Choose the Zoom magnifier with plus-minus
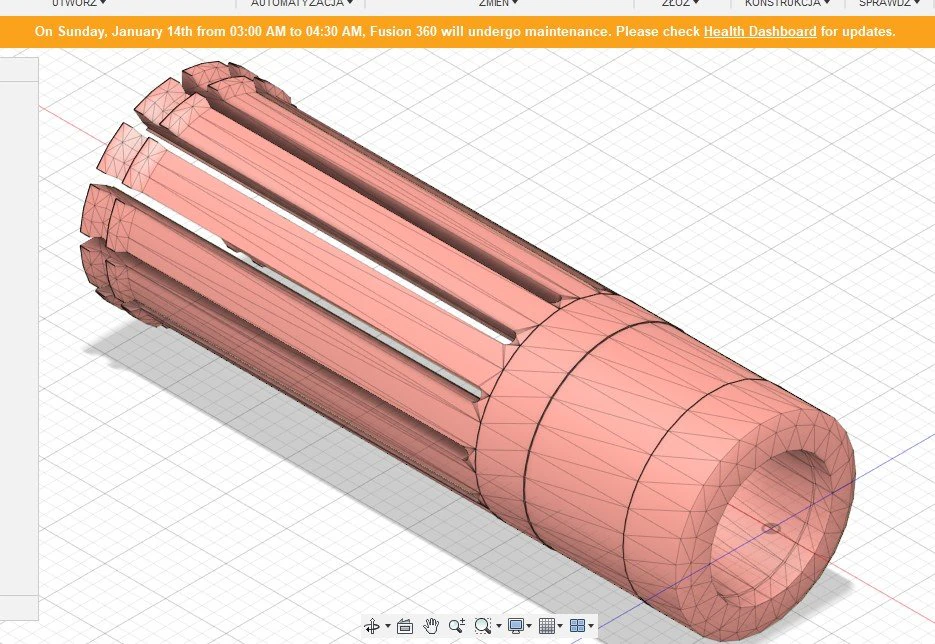 [x=457, y=626]
